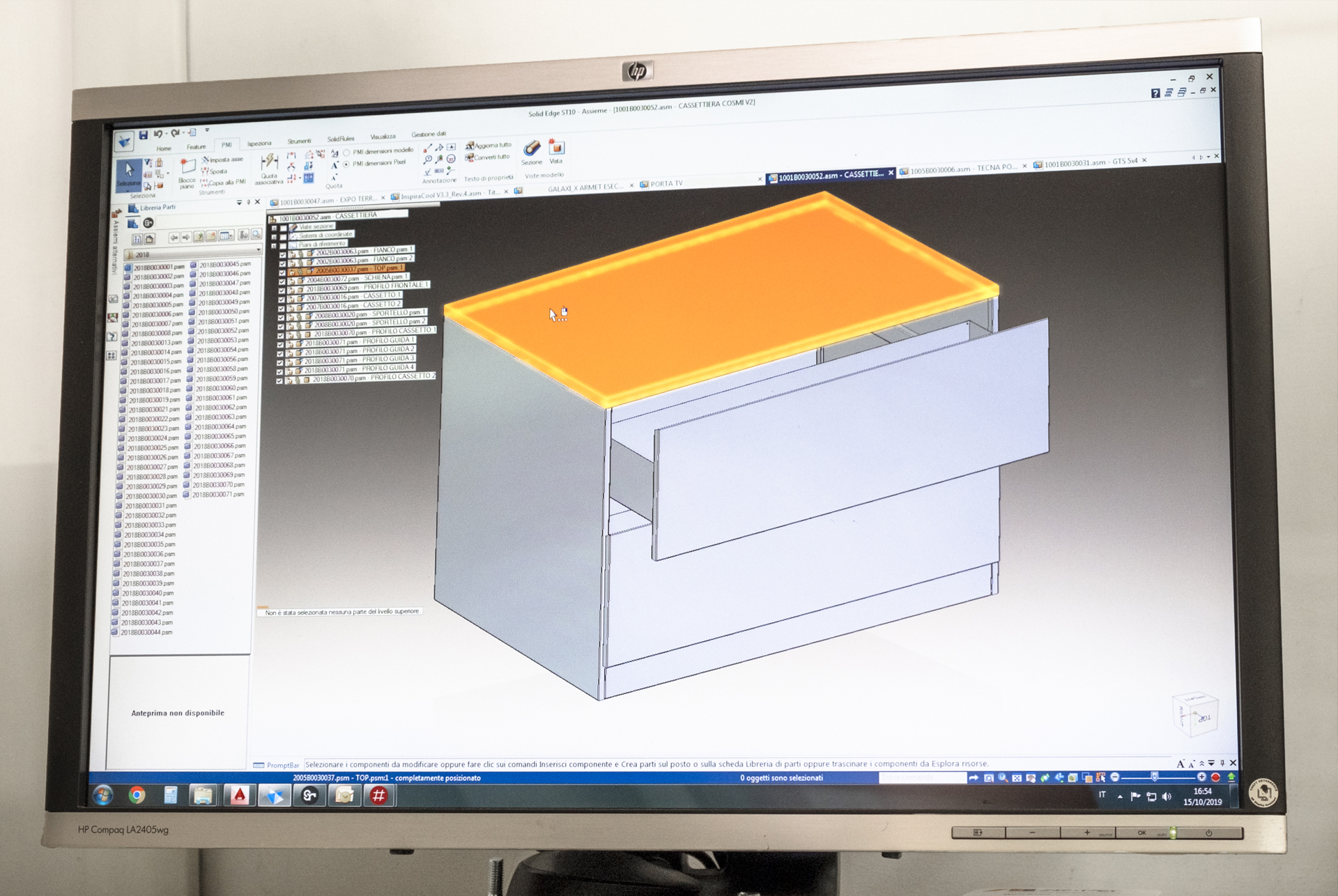Open the Strumenti ribbon tab
The image size is (1338, 896).
click(x=300, y=141)
